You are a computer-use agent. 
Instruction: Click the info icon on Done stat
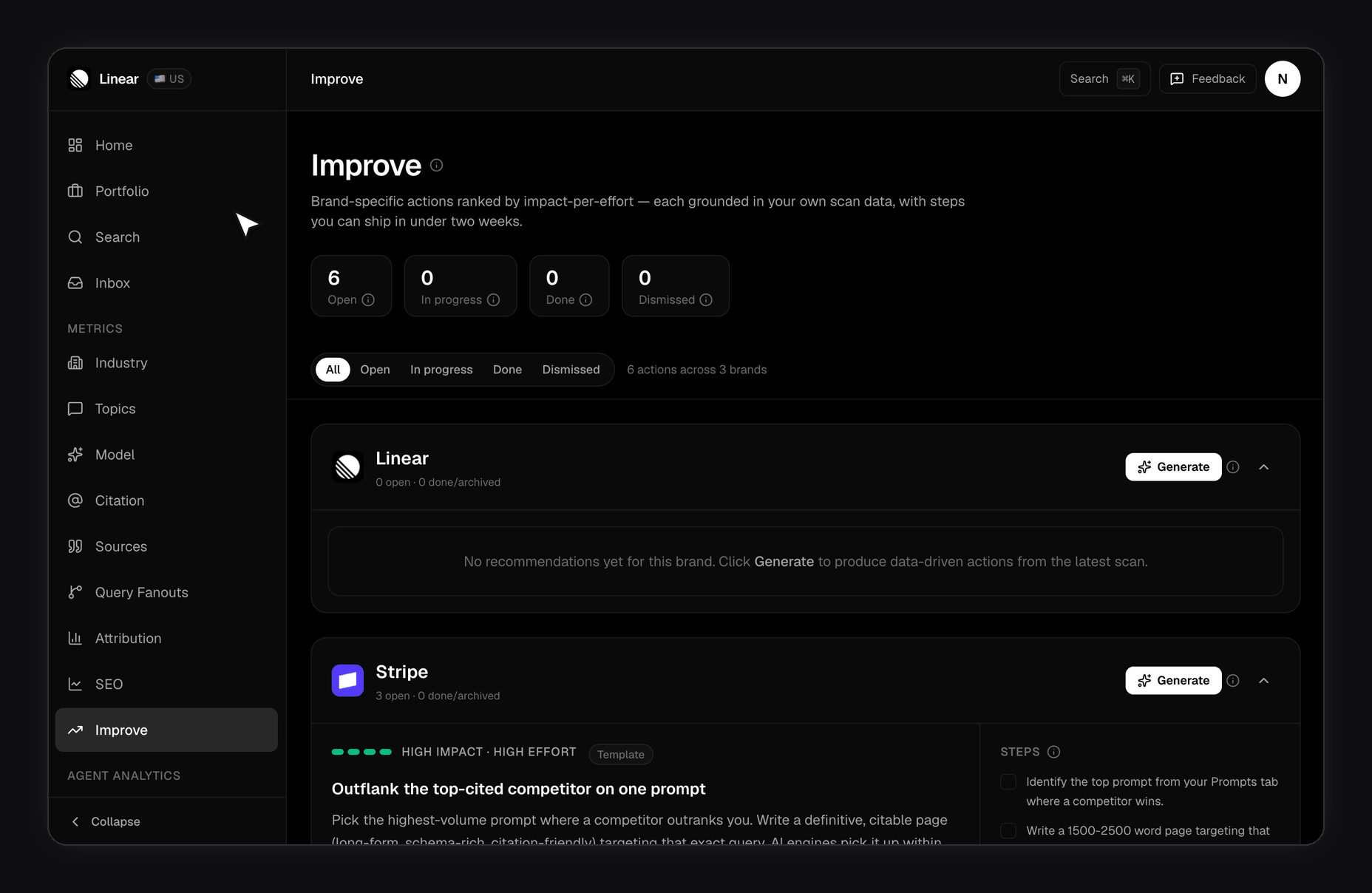coord(586,299)
